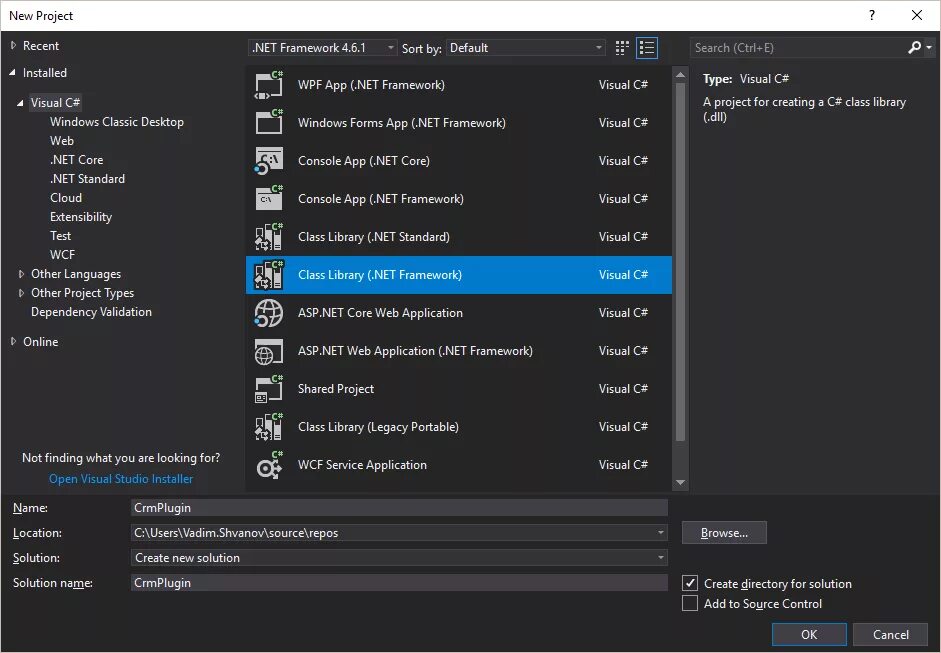Click the ASP.NET Core Web Application icon

[x=269, y=313]
